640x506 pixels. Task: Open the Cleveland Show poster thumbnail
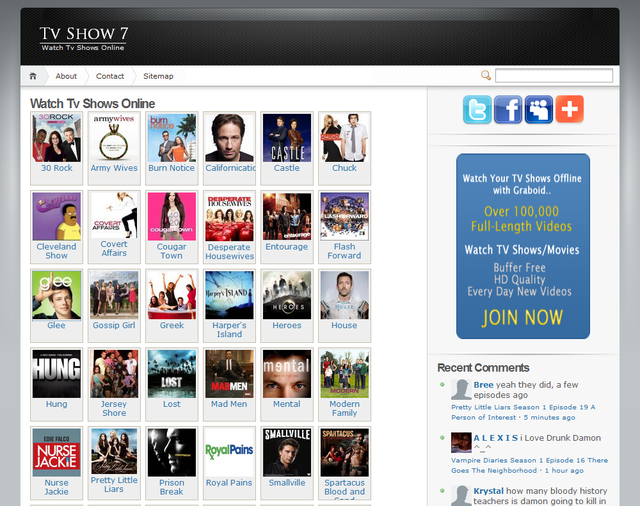[x=57, y=216]
